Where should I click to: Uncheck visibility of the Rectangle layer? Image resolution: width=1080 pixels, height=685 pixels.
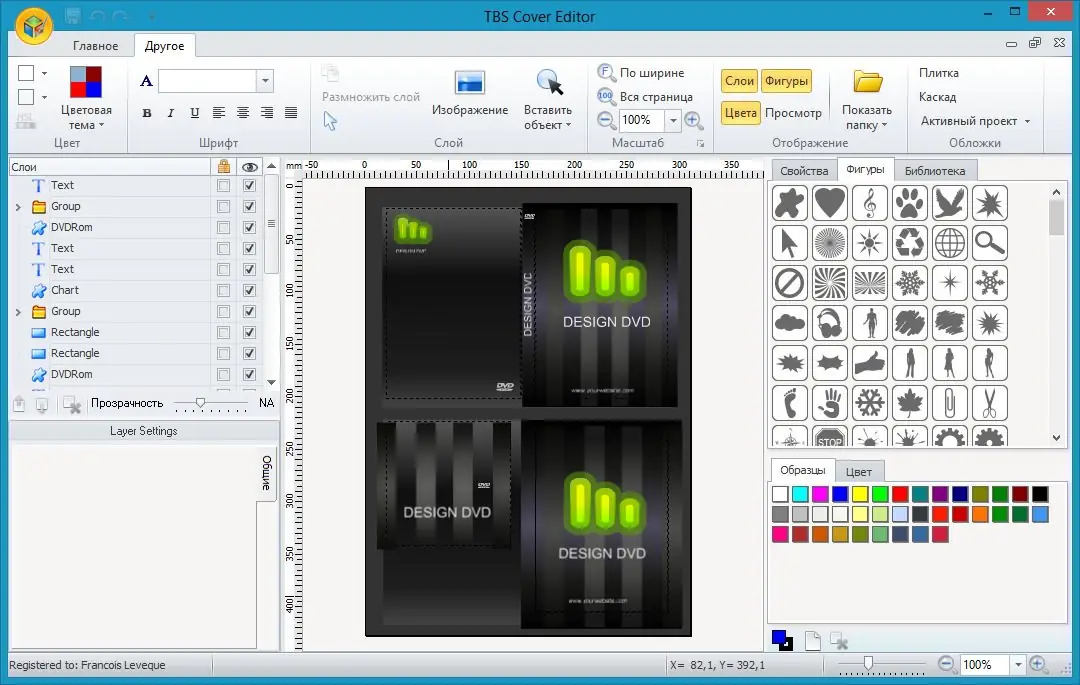(249, 332)
